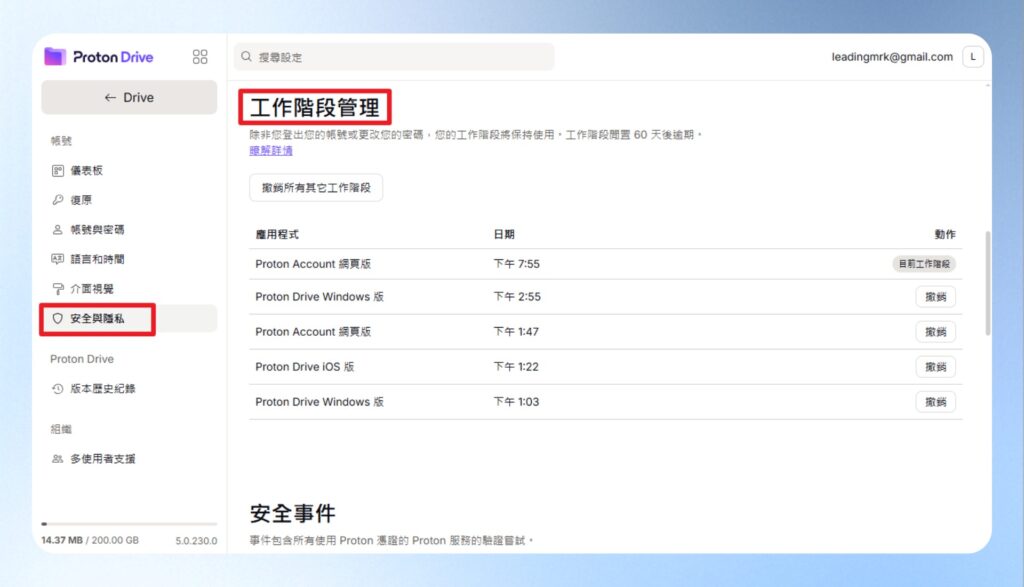This screenshot has height=587, width=1024.
Task: Revoke Proton Drive Windows 下午 2:55 session
Action: (x=935, y=296)
